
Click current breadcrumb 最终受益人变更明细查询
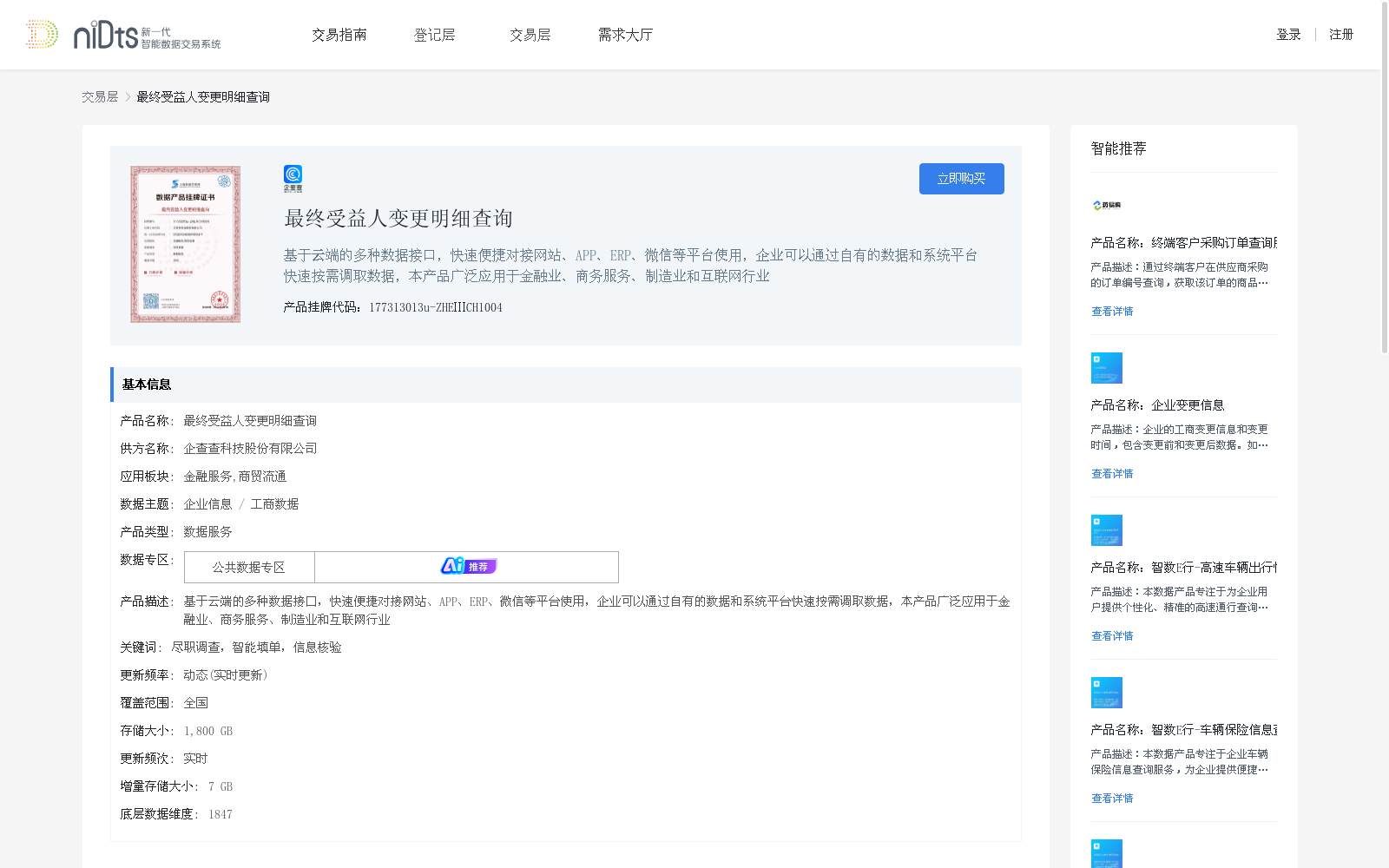pos(203,97)
